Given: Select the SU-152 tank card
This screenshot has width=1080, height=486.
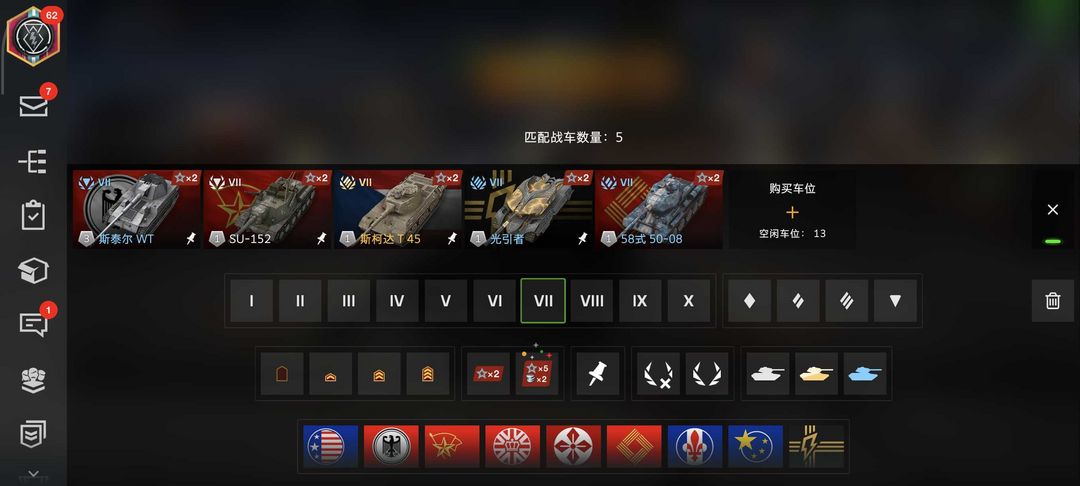Looking at the screenshot, I should pyautogui.click(x=267, y=210).
